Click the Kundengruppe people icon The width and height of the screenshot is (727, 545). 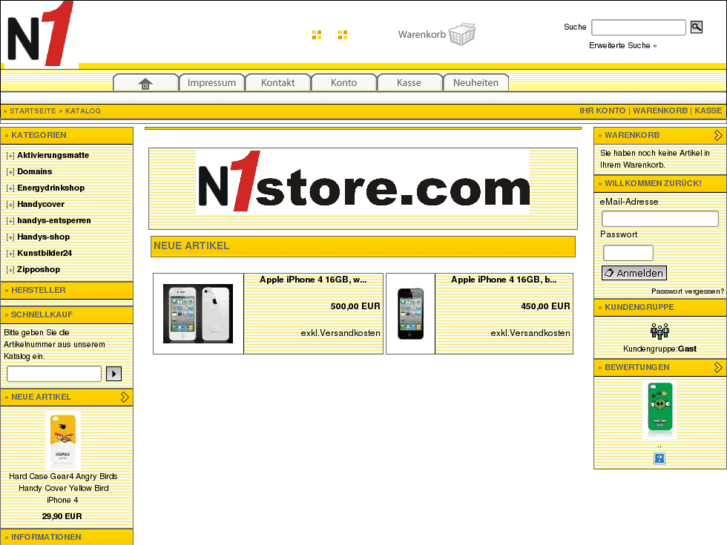pos(659,331)
